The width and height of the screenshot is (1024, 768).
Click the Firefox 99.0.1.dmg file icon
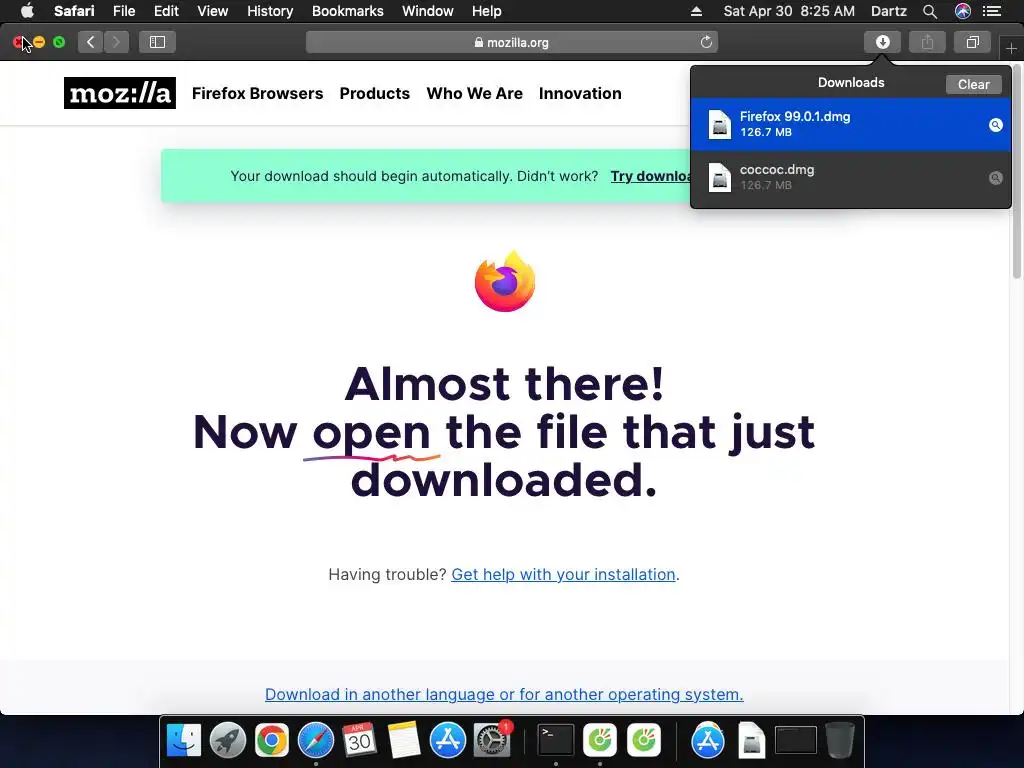click(720, 124)
